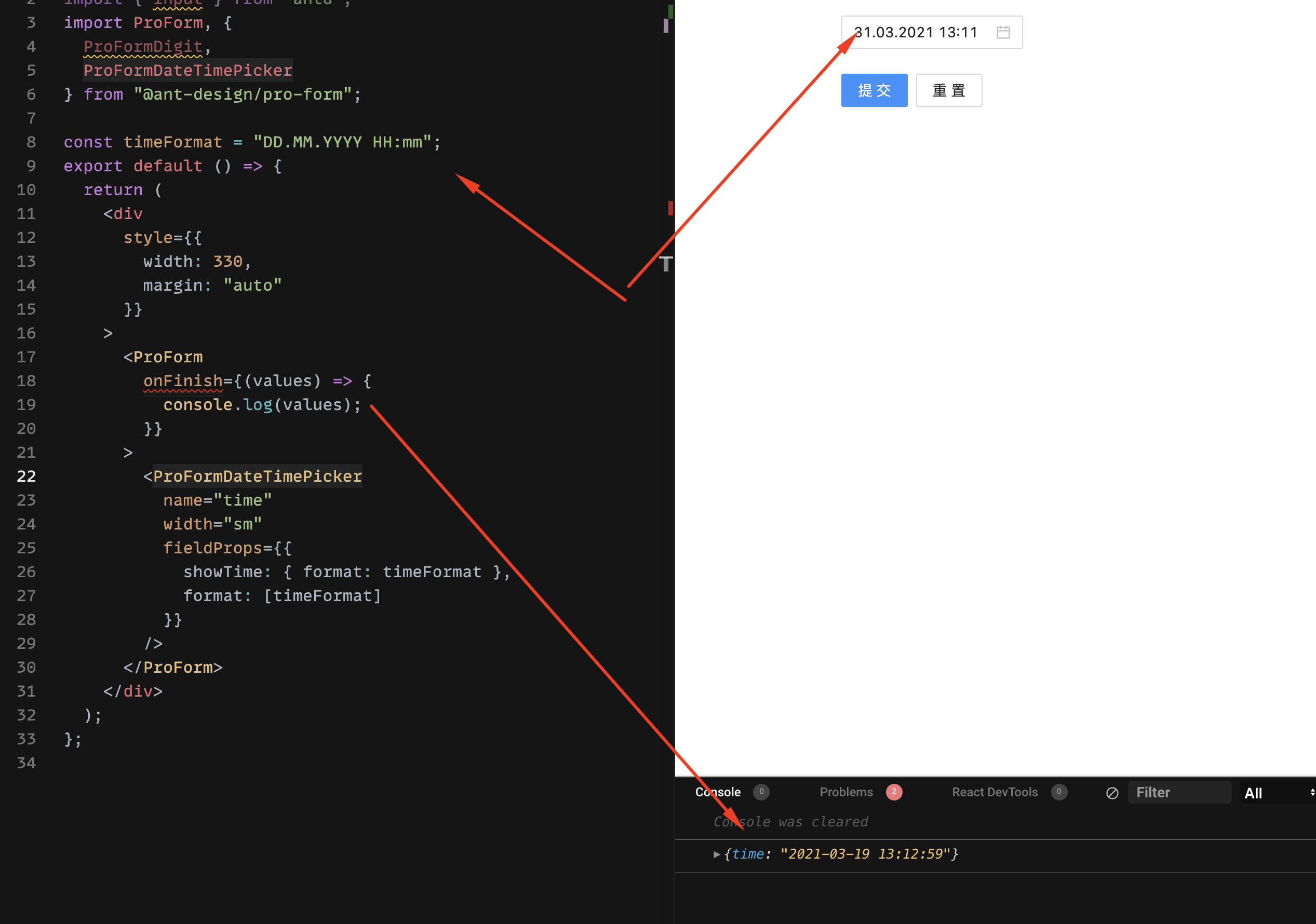Collapse the {time: "2021-03-19"} console entry
Image resolution: width=1316 pixels, height=924 pixels.
717,853
